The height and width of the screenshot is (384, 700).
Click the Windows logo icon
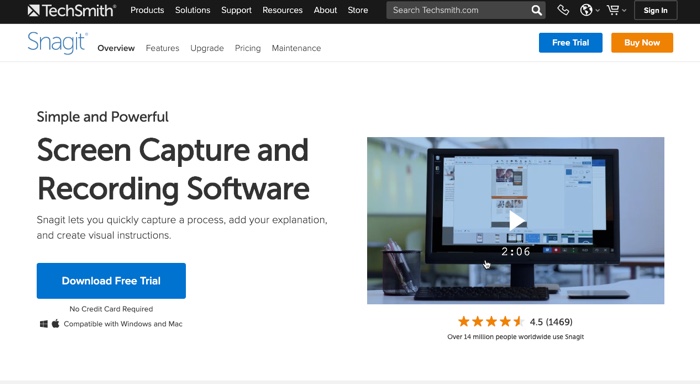tap(44, 324)
